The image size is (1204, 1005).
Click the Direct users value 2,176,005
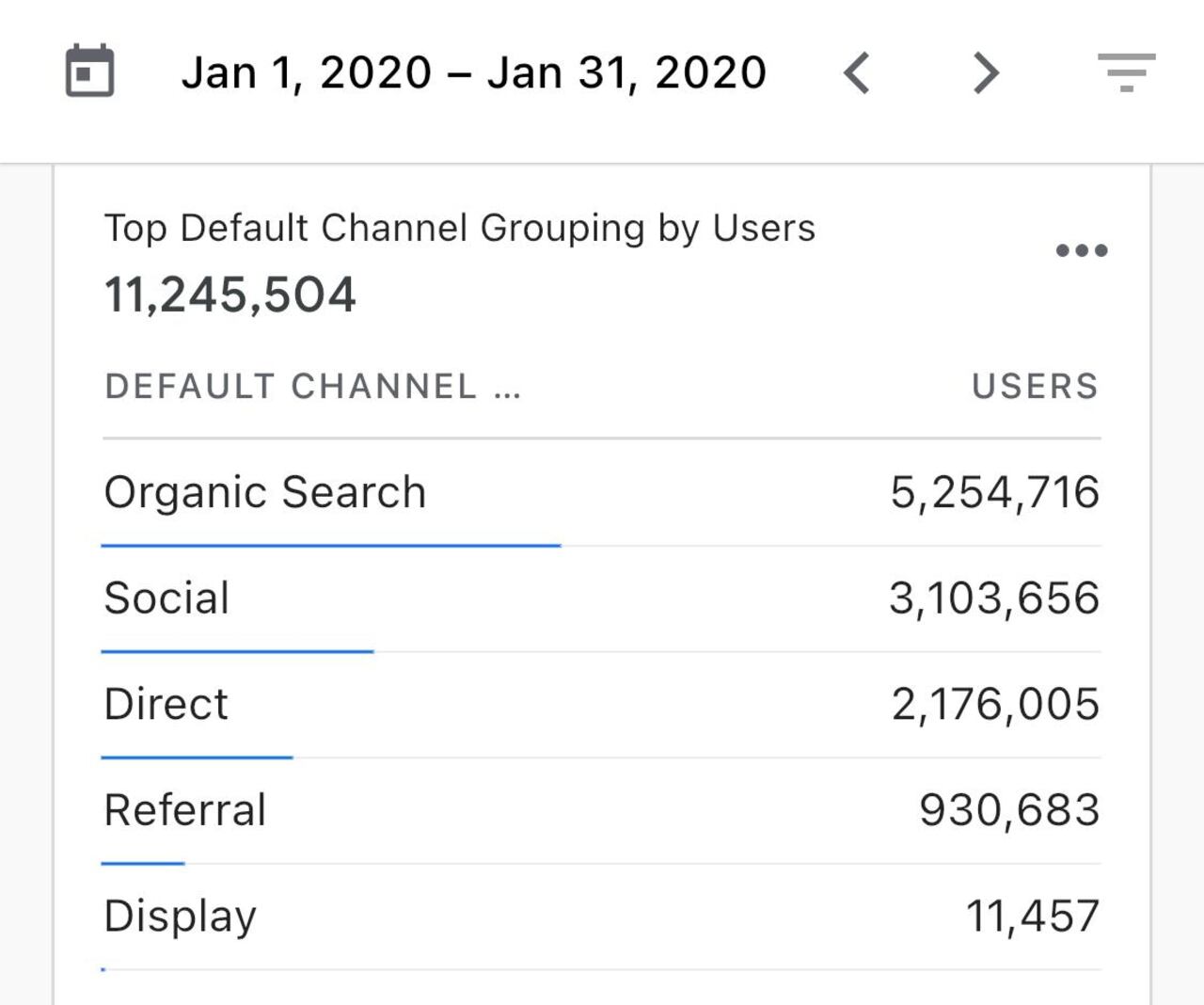(995, 704)
